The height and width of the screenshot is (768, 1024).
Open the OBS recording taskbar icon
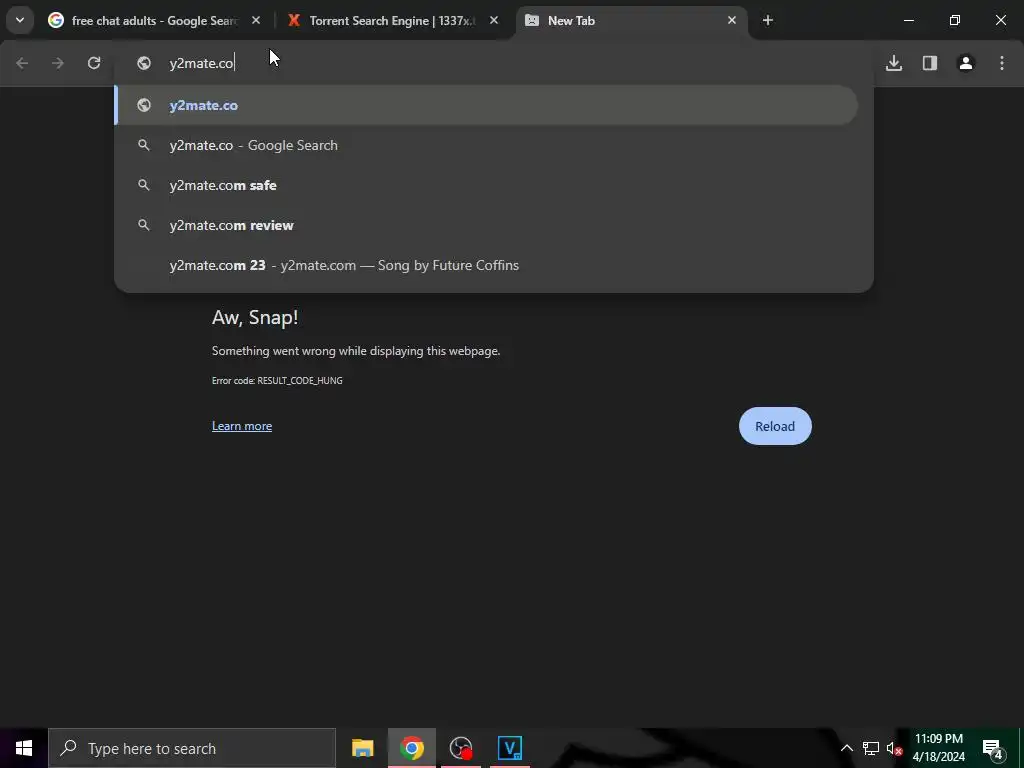(x=461, y=748)
